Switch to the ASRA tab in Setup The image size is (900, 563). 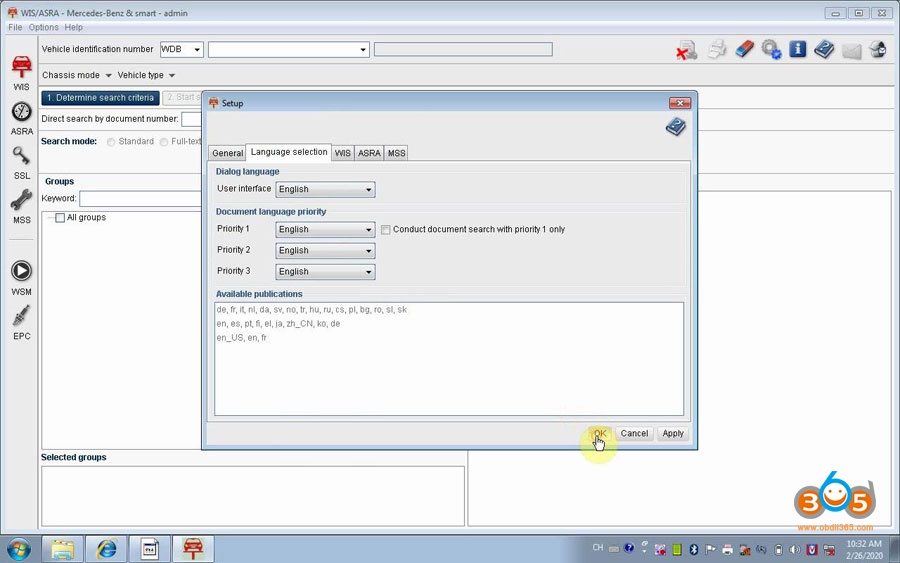(369, 153)
